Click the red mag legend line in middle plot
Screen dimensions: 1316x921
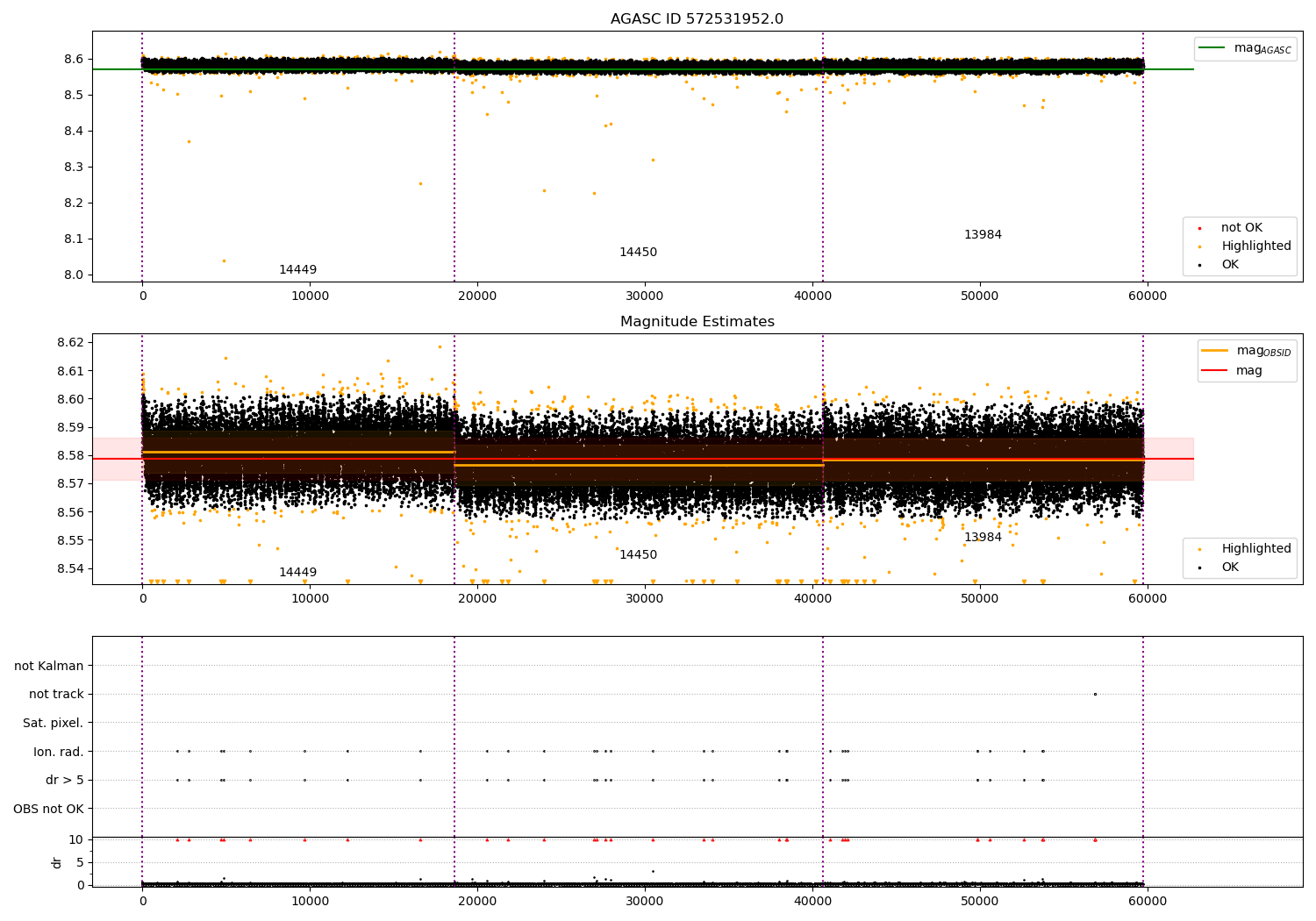tap(1215, 370)
